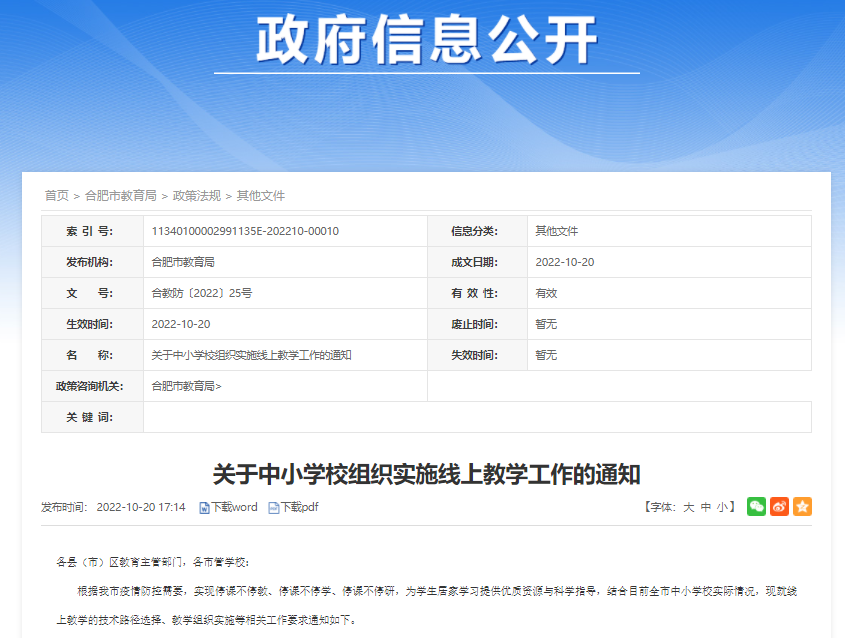Click the 信息分类 label cell

click(477, 231)
